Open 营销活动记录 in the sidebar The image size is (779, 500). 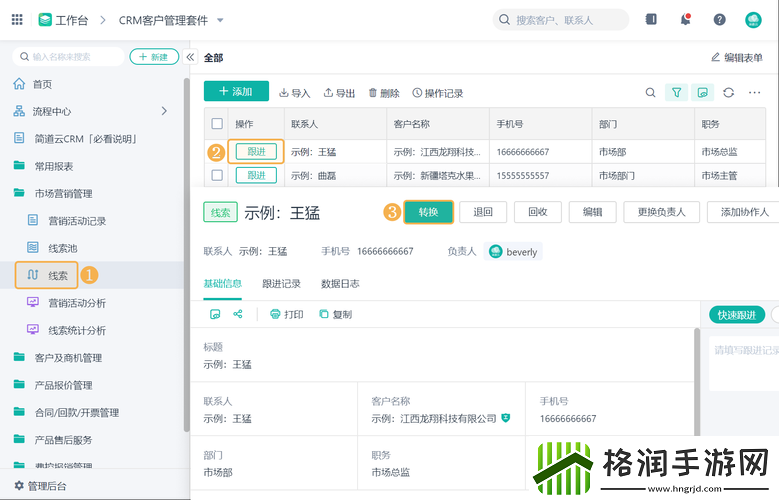[x=77, y=221]
